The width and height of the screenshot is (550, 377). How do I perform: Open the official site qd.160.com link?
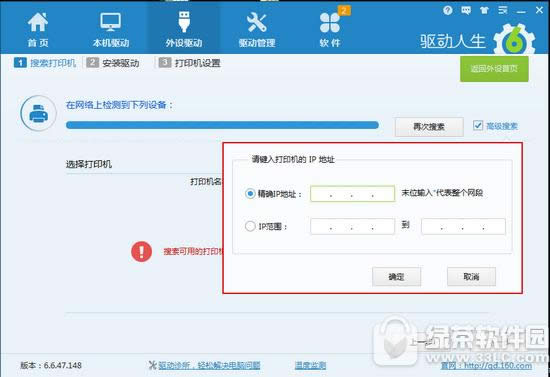click(486, 366)
